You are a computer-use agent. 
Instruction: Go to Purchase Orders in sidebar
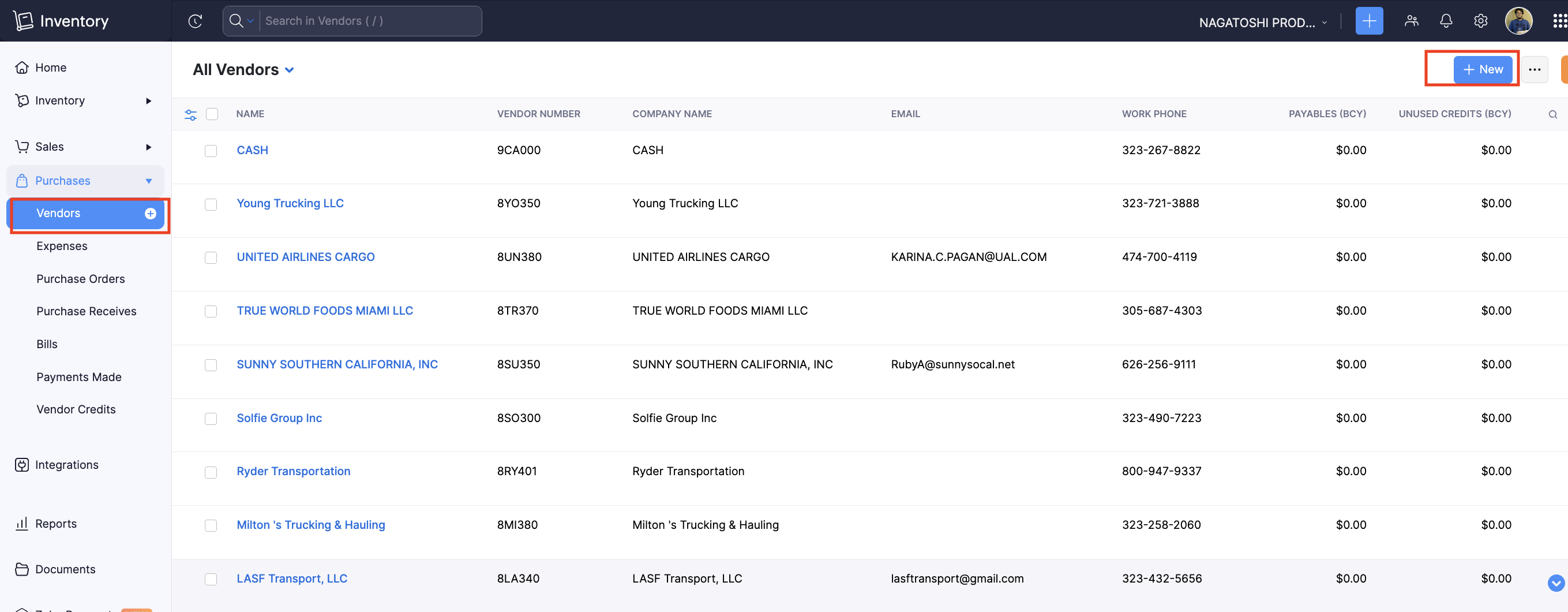(80, 279)
